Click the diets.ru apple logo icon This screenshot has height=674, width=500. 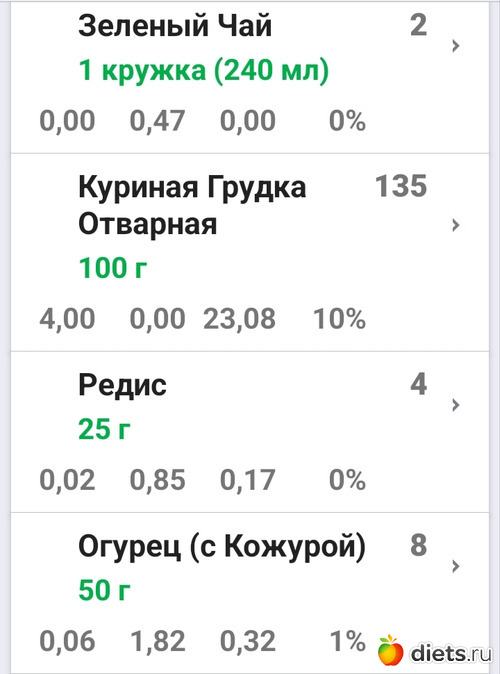(390, 649)
